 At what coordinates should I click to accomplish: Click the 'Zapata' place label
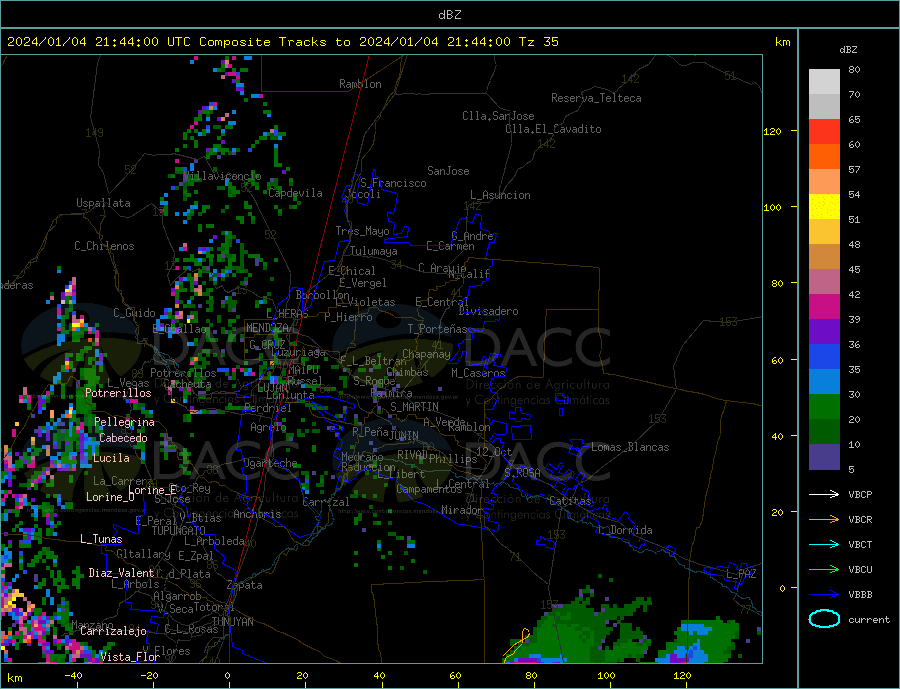245,585
